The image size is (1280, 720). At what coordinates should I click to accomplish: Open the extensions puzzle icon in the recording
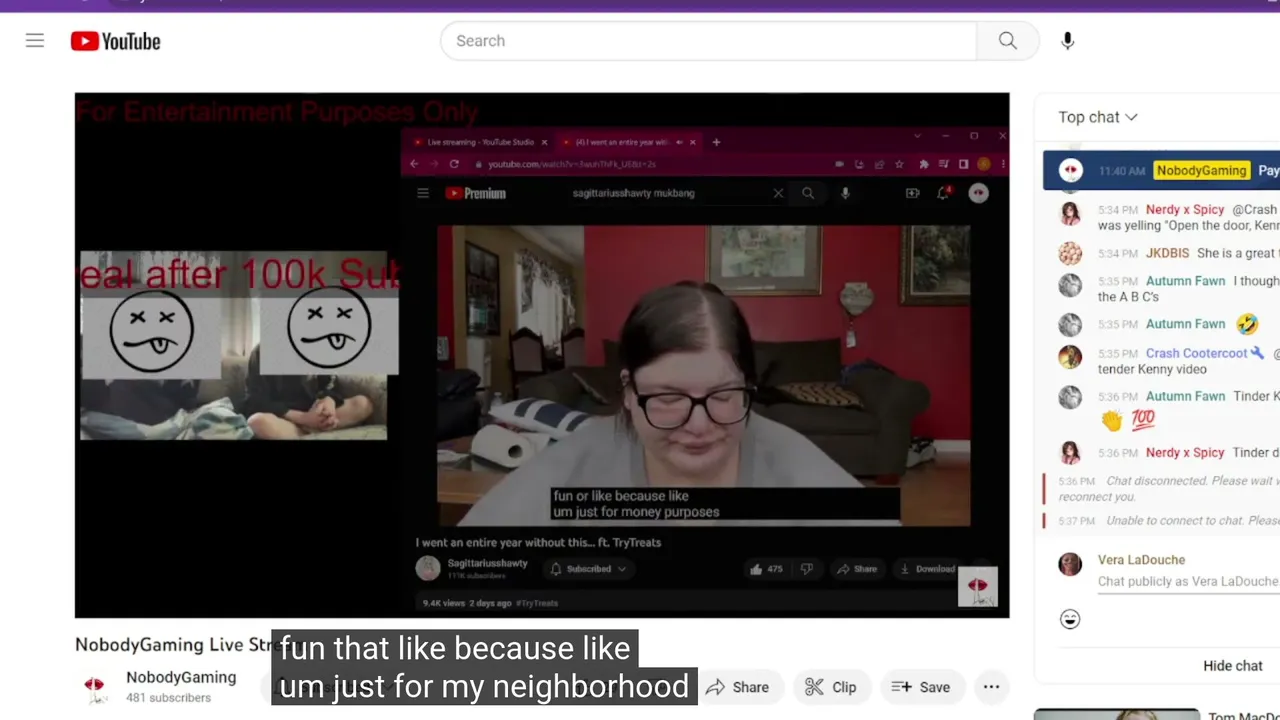923,164
